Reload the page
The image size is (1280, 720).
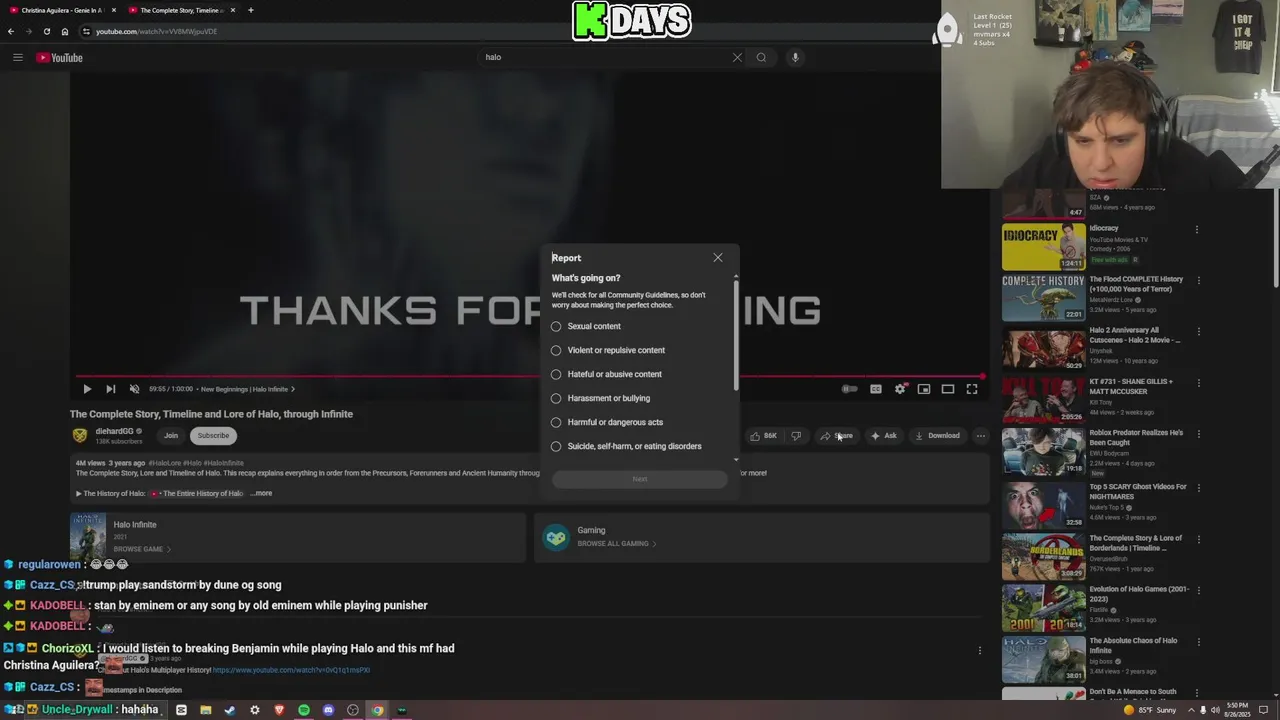coord(46,31)
